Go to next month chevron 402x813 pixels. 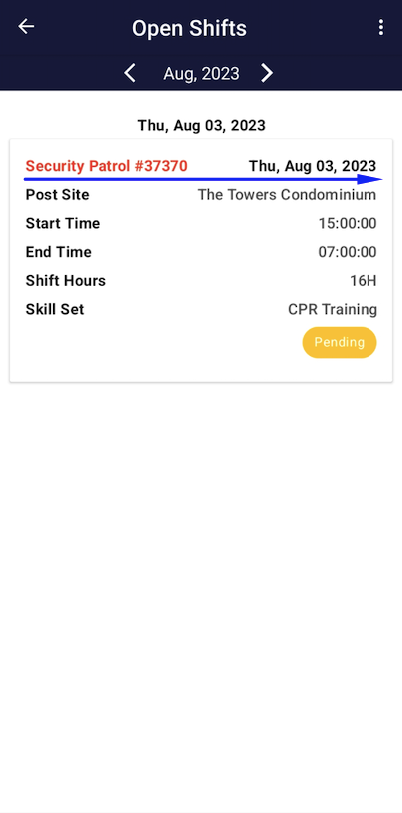pyautogui.click(x=267, y=73)
